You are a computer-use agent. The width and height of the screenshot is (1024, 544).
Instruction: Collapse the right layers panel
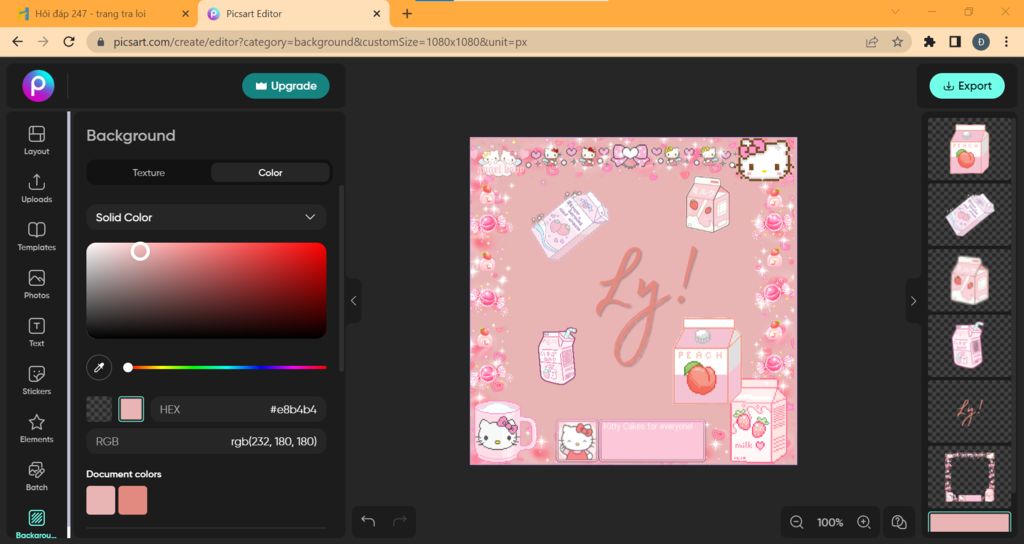tap(914, 301)
